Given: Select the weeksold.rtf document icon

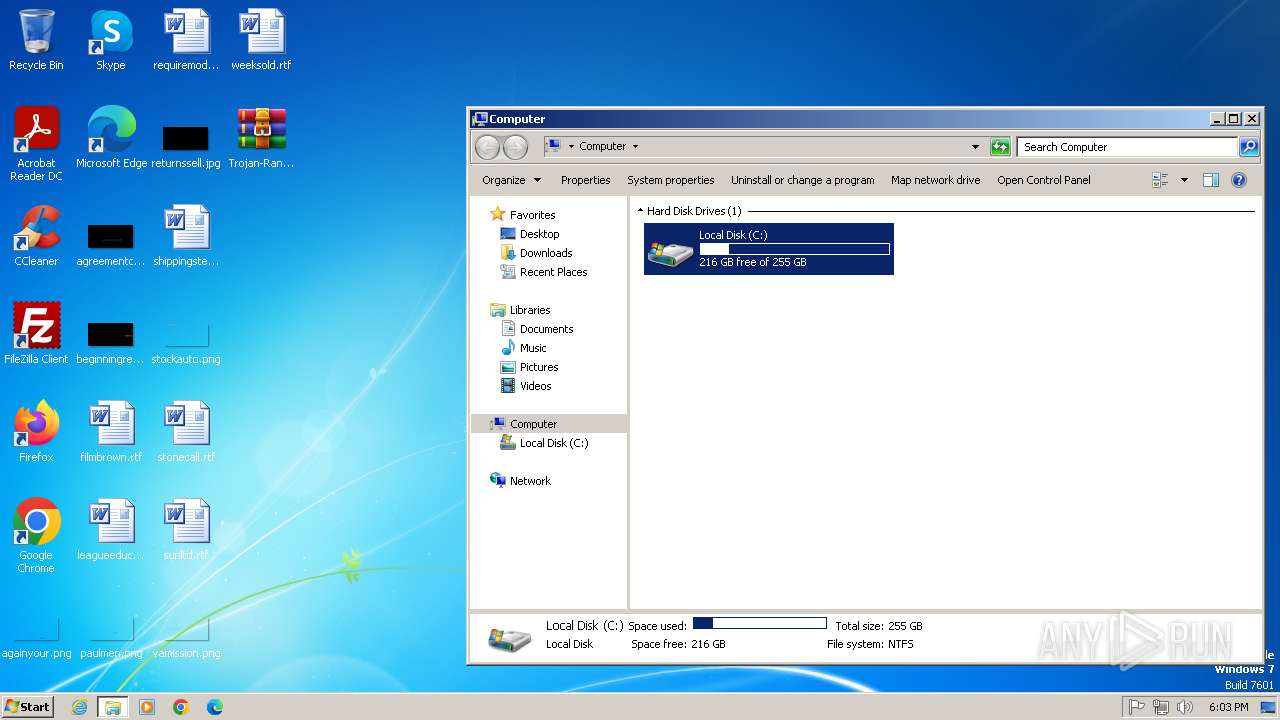Looking at the screenshot, I should click(262, 40).
